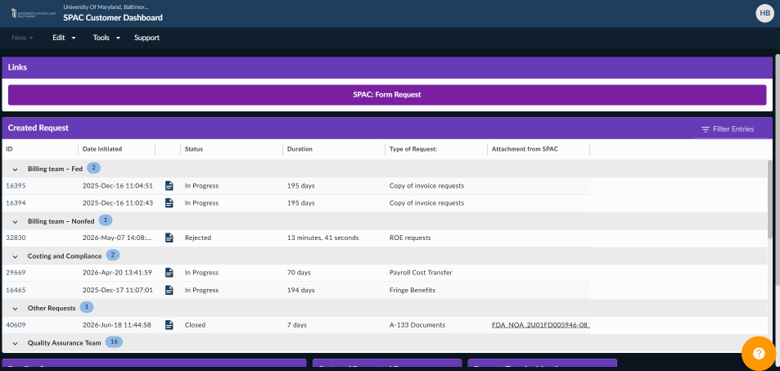Select date 2025-Dec-16 11:02:43
Viewport: 780px width, 371px height.
(117, 203)
